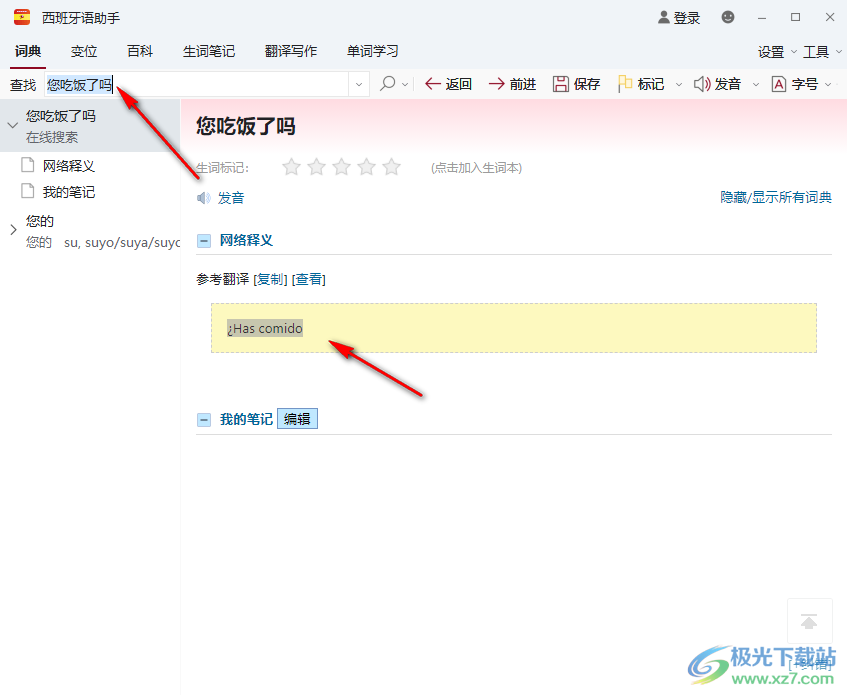Open the 发音 dropdown arrow
Viewport: 847px width, 695px height.
[x=756, y=85]
